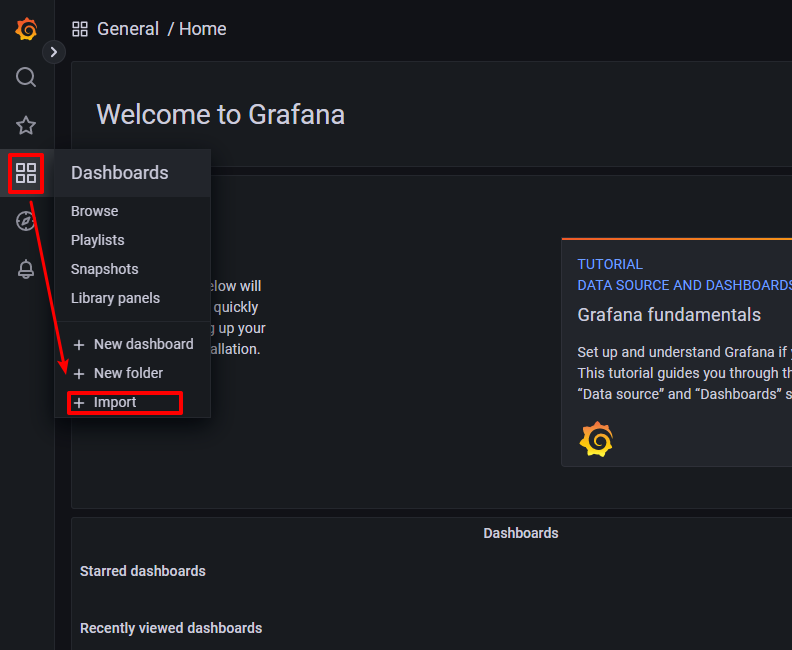Open the Grafana fundamentals tutorial card

677,353
